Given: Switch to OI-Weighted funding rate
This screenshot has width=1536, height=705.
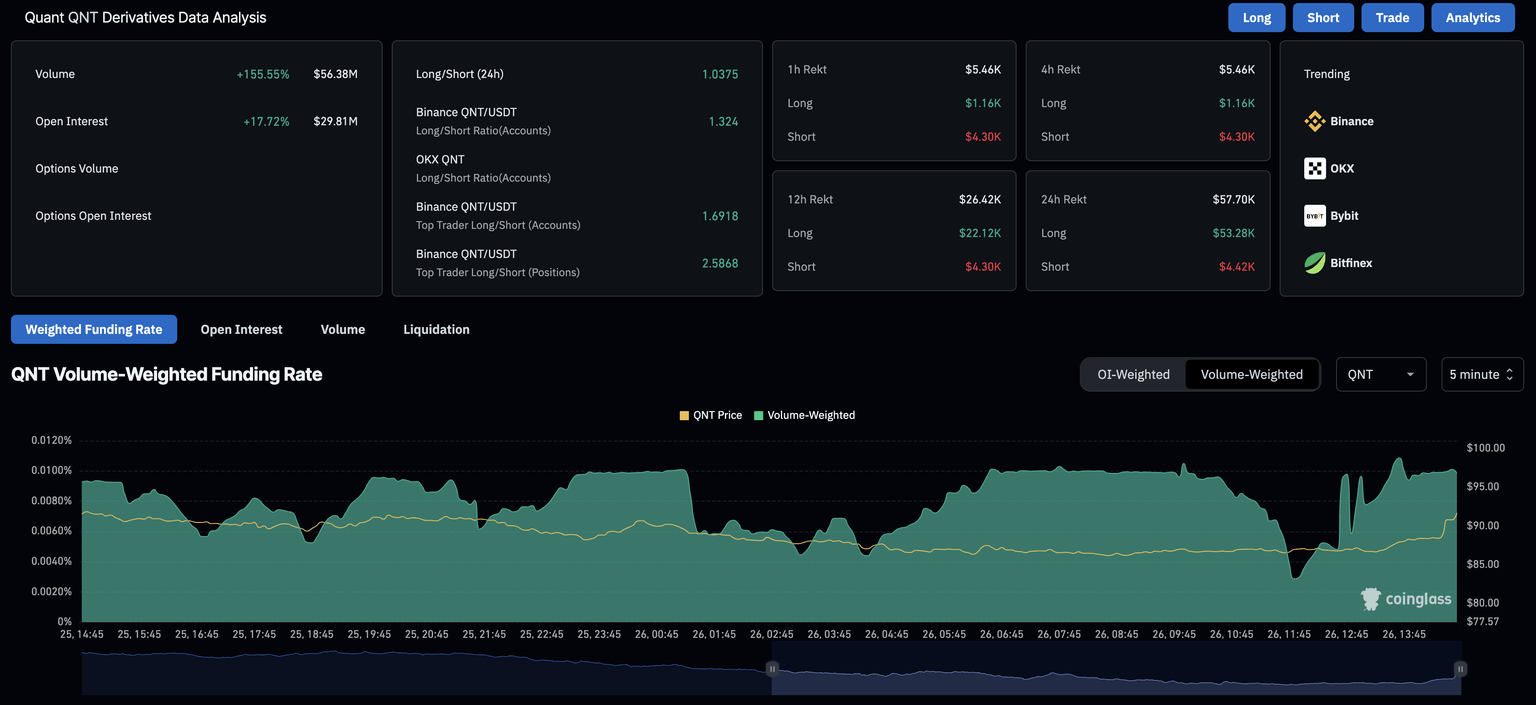Looking at the screenshot, I should 1133,374.
